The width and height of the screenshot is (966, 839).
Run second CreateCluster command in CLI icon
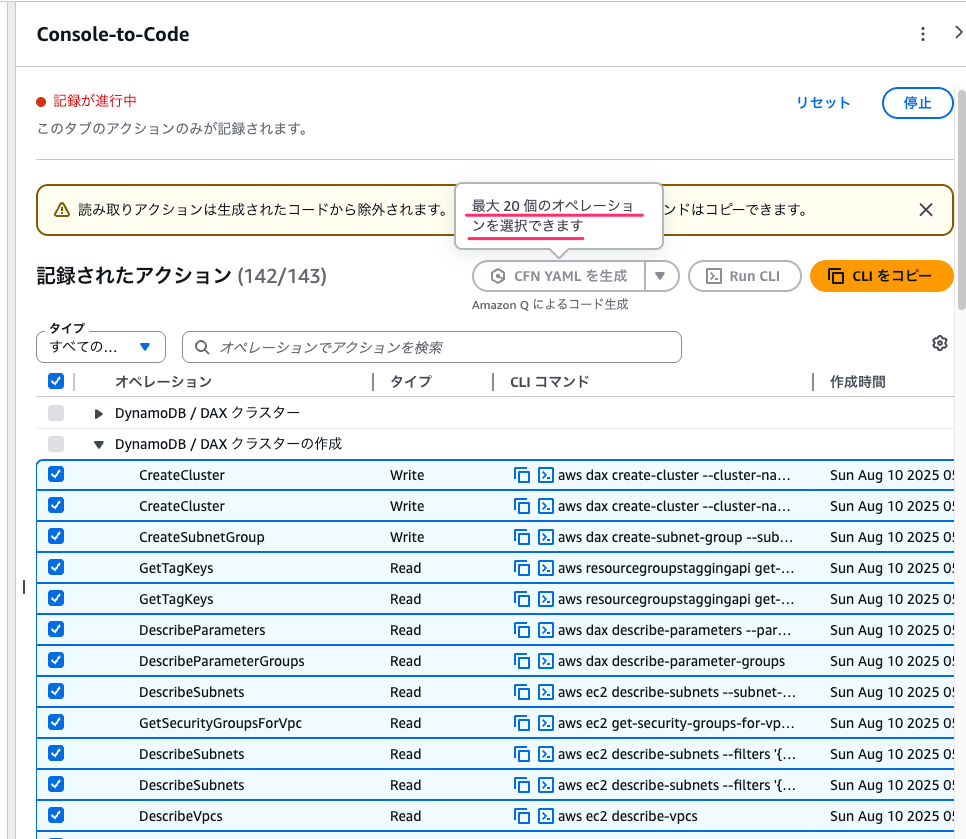point(545,506)
